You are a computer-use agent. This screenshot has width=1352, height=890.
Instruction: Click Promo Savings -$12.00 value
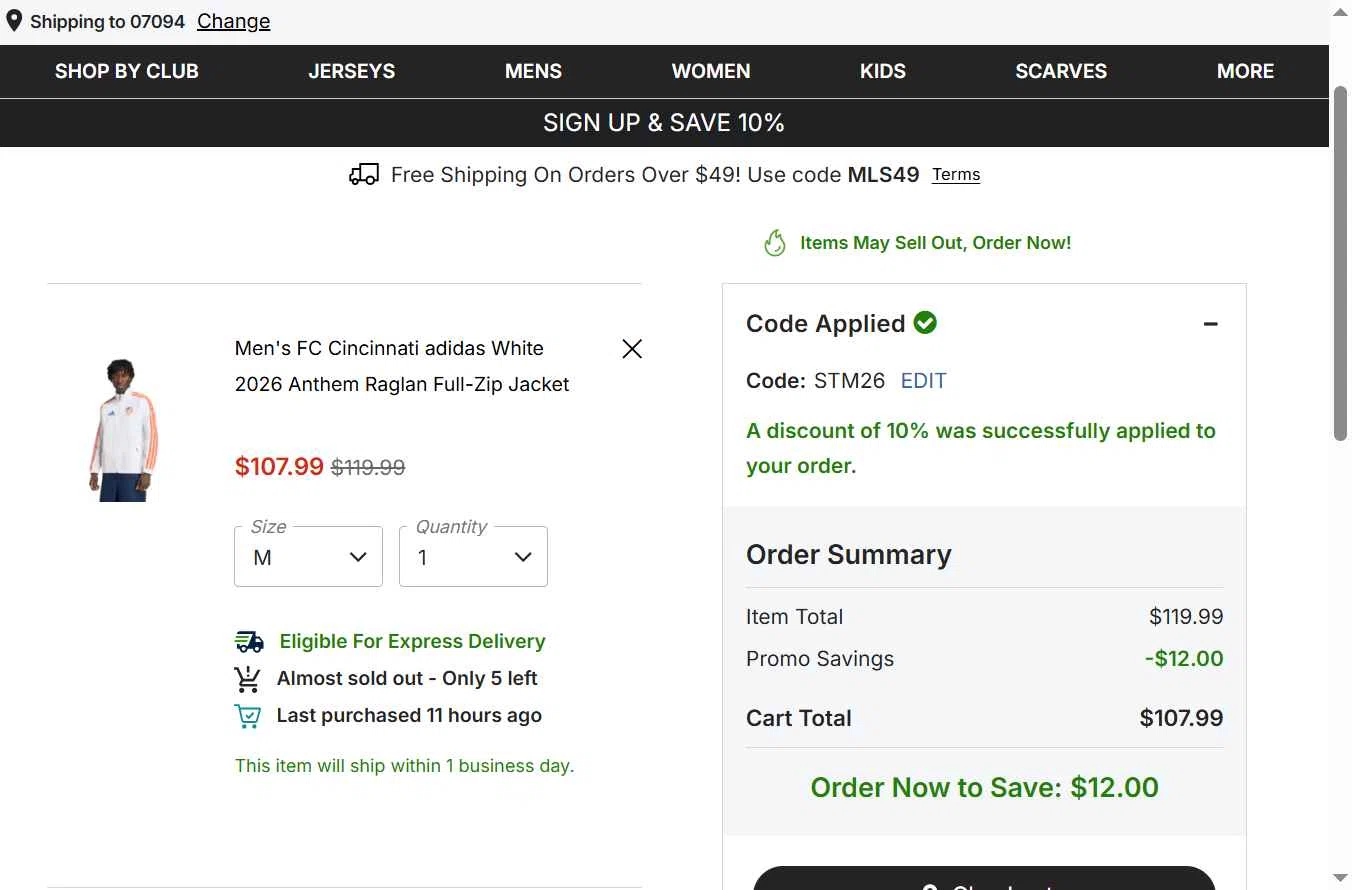pos(1184,658)
